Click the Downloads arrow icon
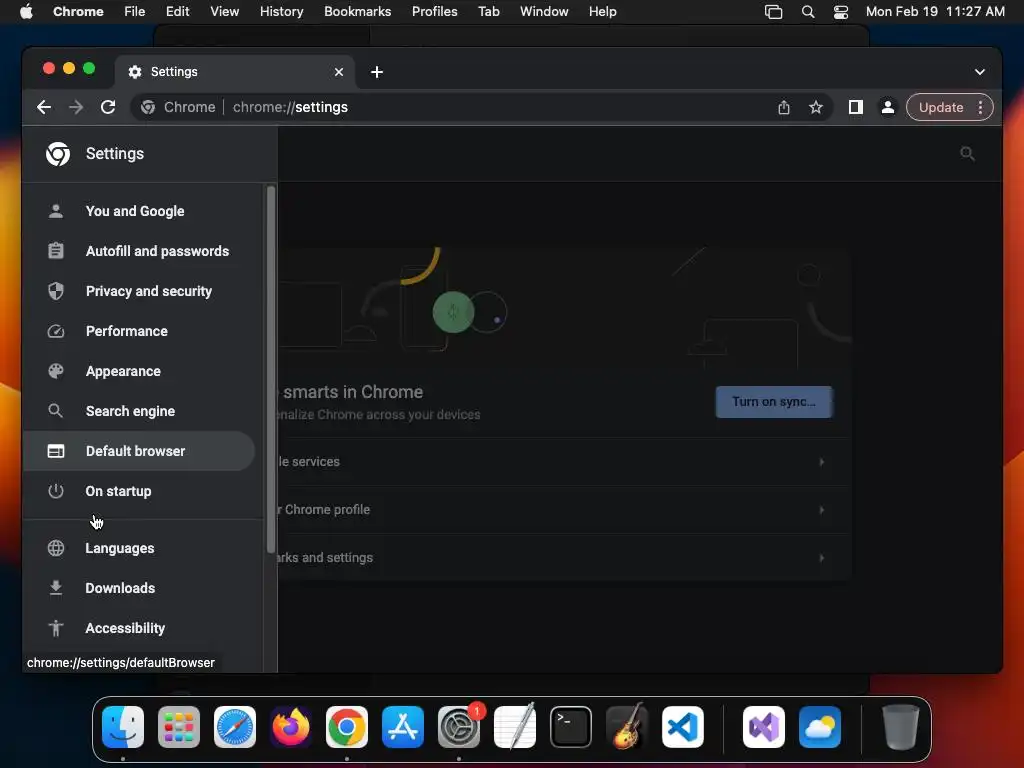The height and width of the screenshot is (768, 1024). coord(56,588)
